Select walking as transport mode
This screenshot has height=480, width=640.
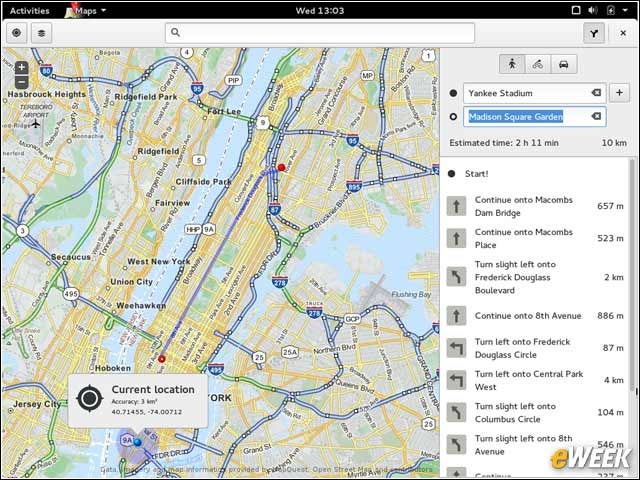pos(512,64)
